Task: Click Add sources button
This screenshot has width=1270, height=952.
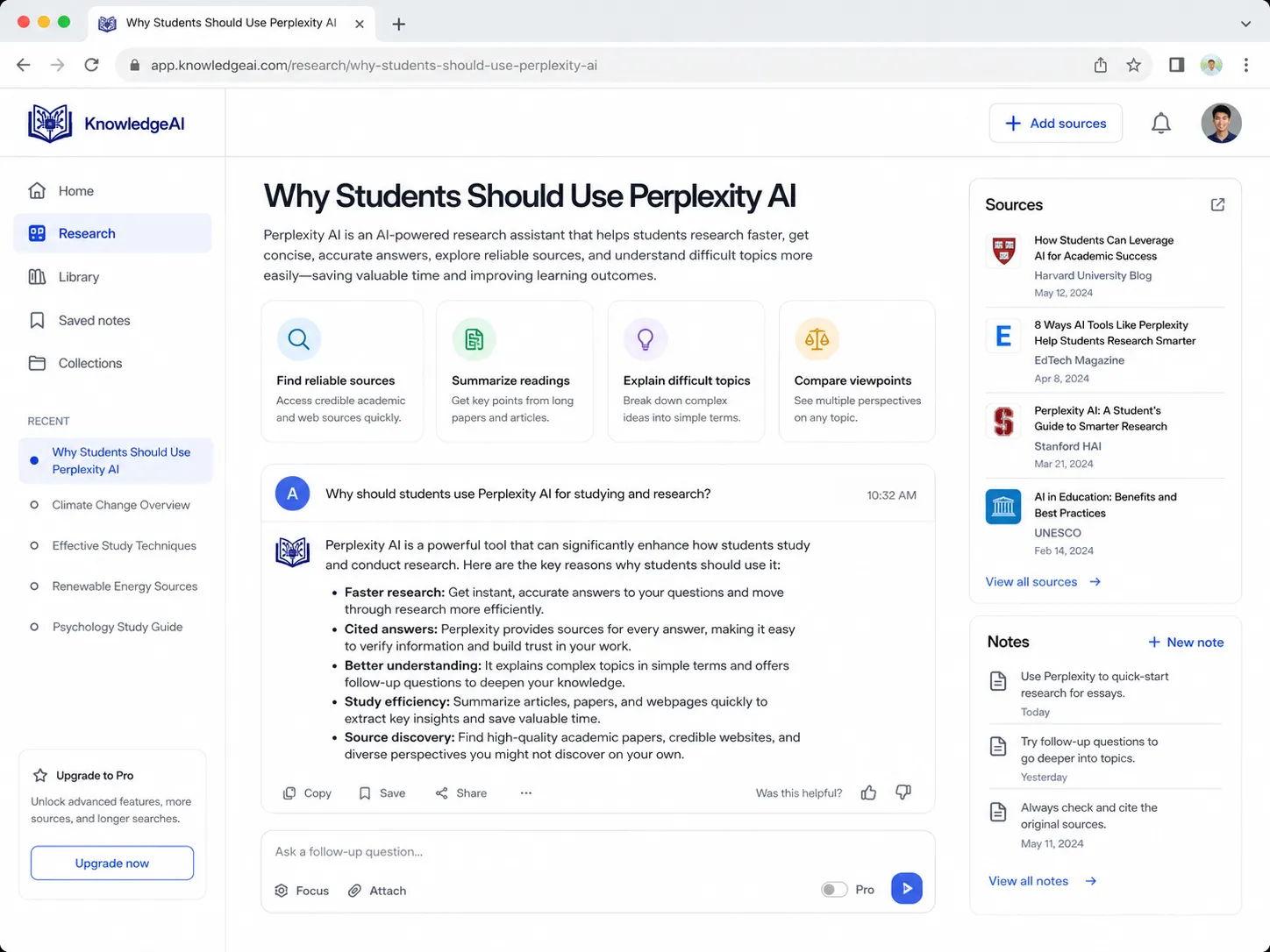Action: tap(1055, 124)
